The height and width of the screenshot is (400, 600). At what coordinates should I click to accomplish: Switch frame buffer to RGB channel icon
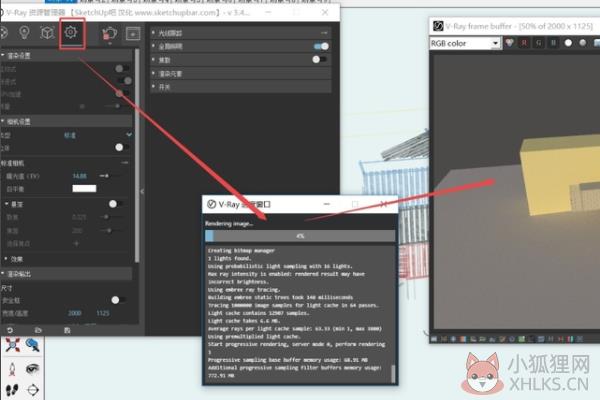click(509, 43)
